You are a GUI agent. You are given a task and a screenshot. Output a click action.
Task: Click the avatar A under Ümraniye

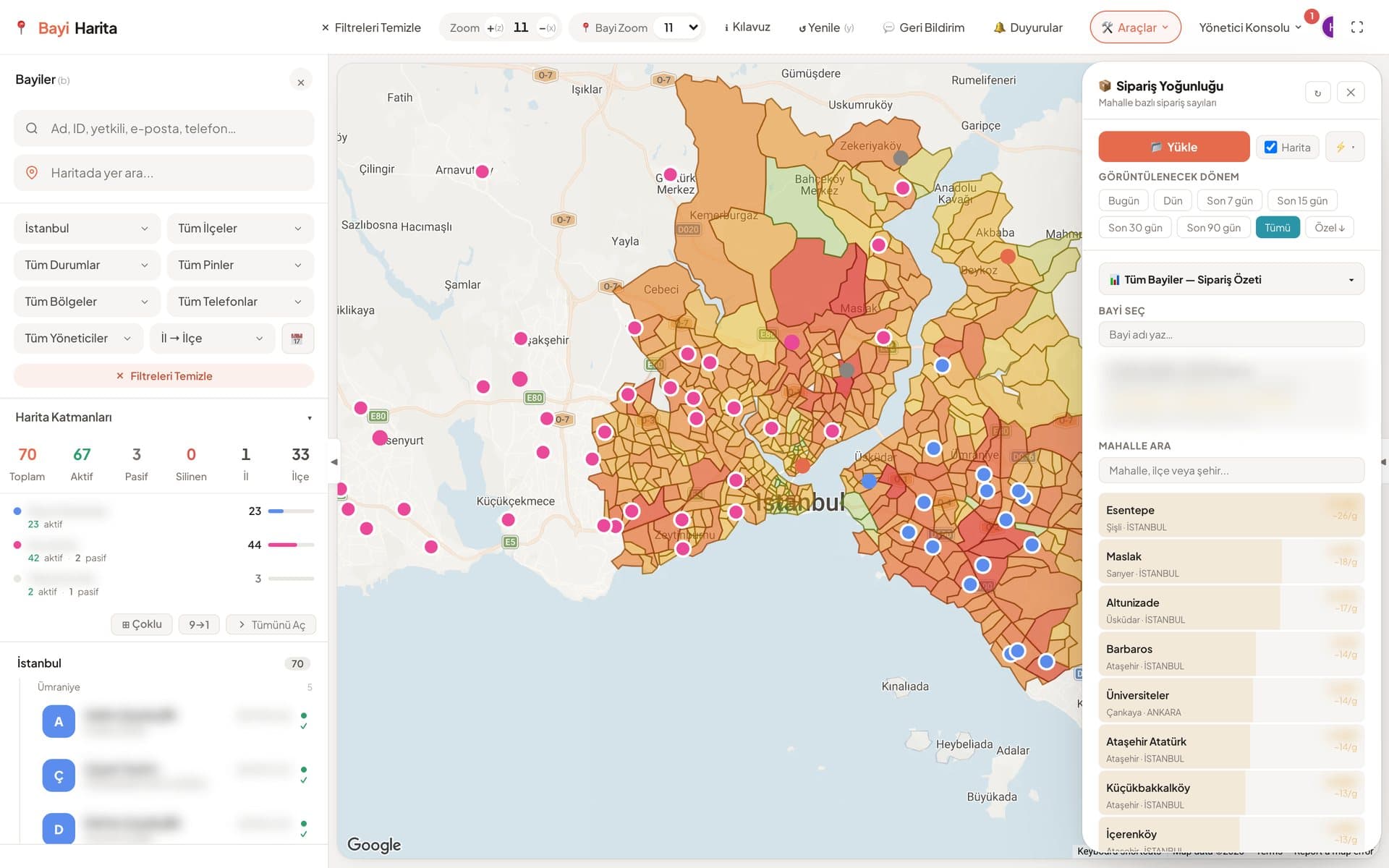(59, 721)
